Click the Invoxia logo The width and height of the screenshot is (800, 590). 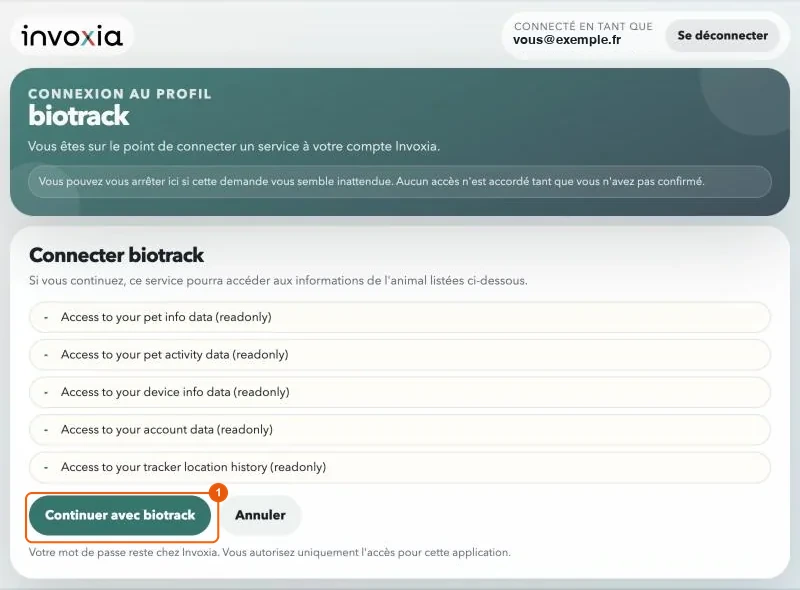point(71,36)
